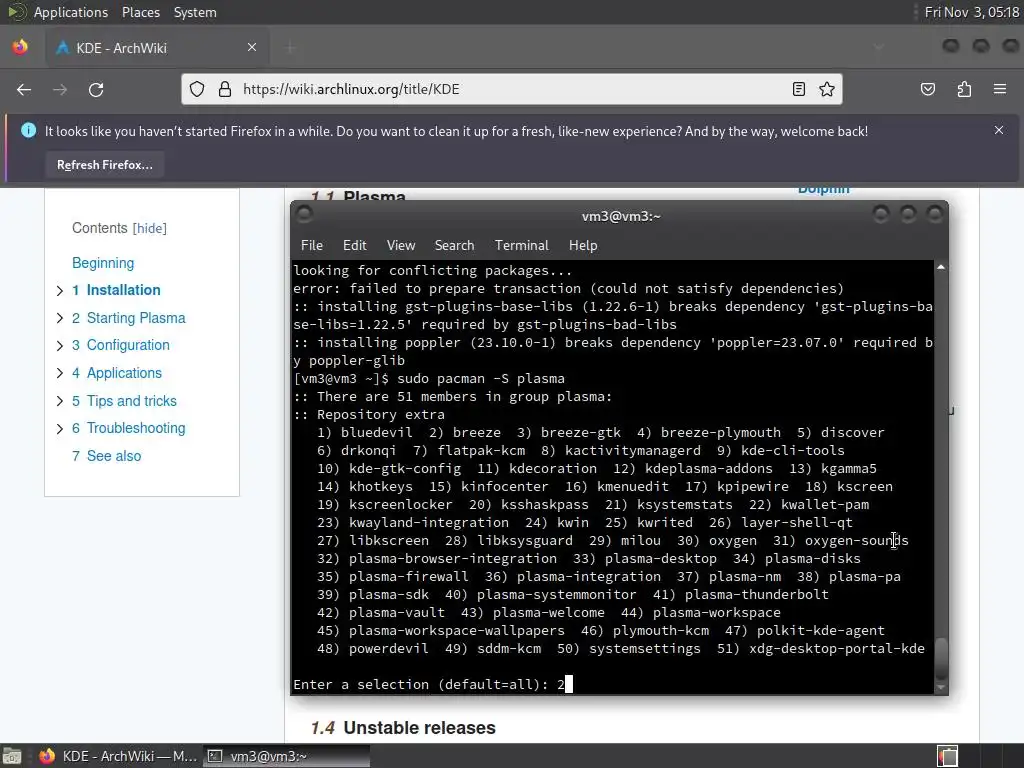Viewport: 1024px width, 768px height.
Task: Expand the Starting Plasma chevron
Action: coord(59,318)
